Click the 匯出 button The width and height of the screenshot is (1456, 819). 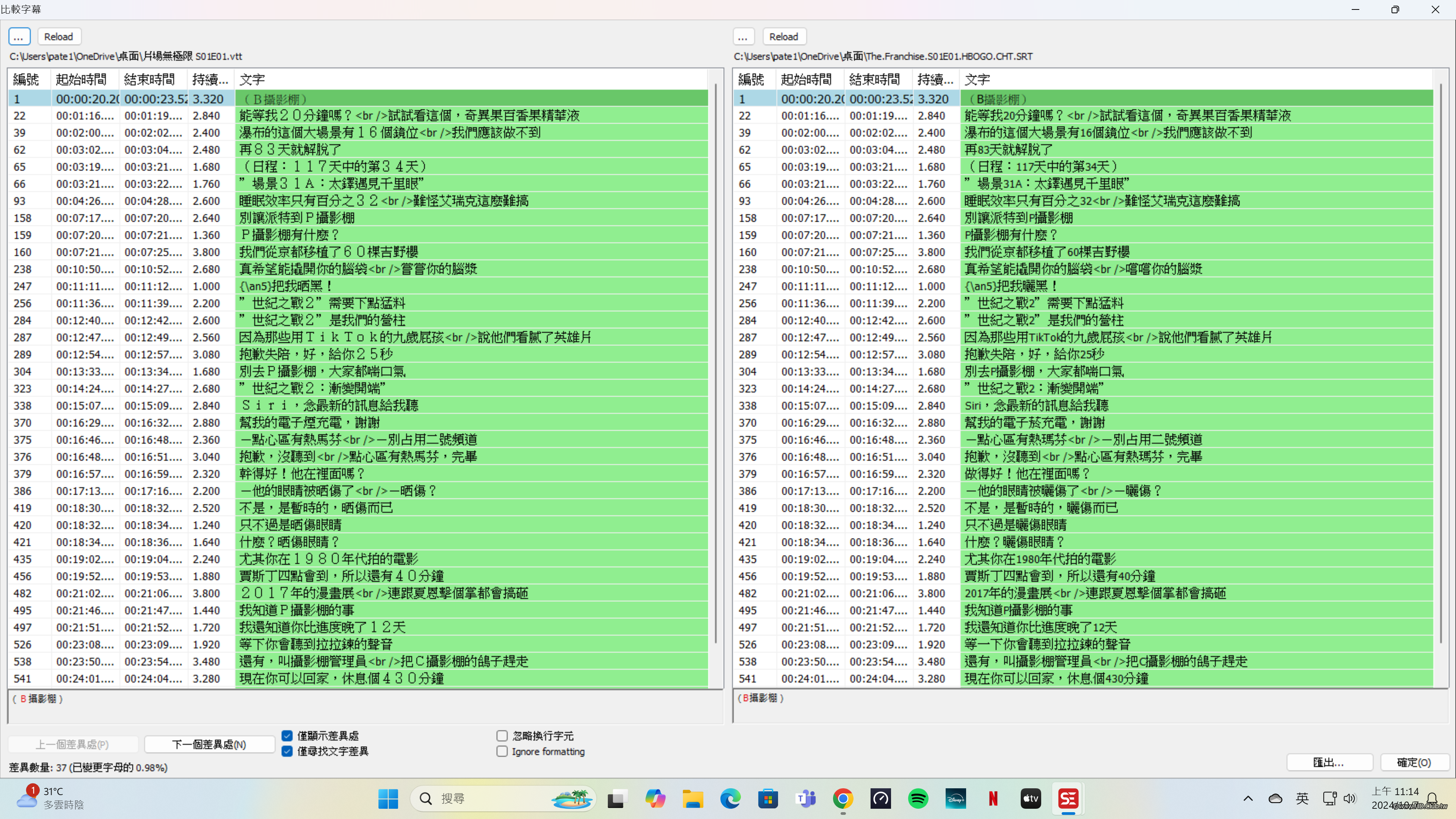tap(1329, 762)
